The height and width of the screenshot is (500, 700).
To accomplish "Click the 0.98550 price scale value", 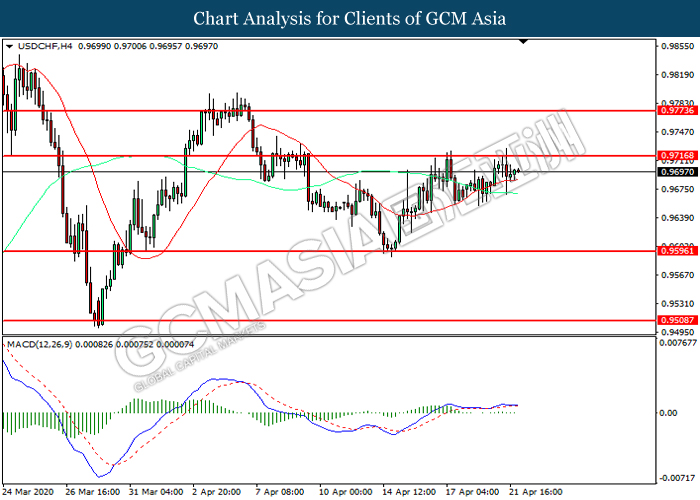I will tap(678, 46).
